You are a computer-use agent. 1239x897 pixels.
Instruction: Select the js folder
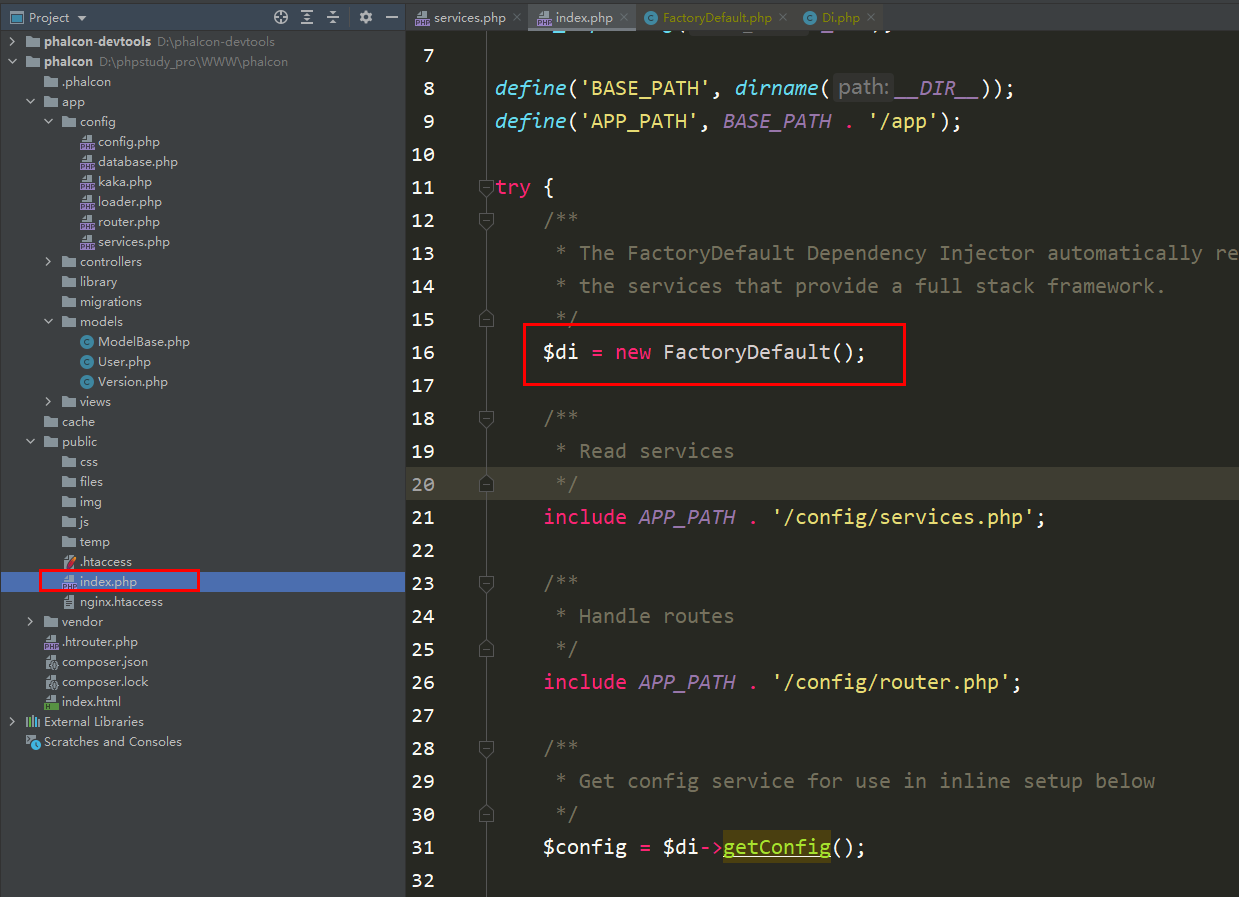point(83,522)
